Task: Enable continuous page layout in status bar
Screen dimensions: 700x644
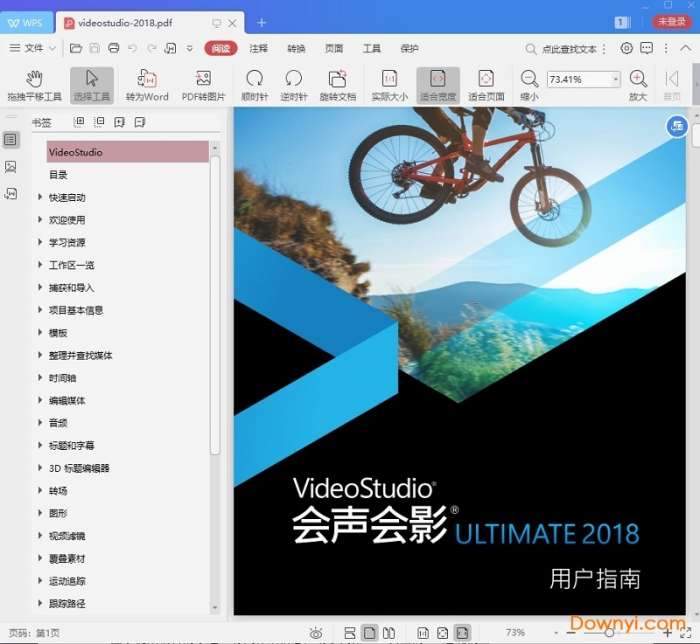Action: [350, 633]
